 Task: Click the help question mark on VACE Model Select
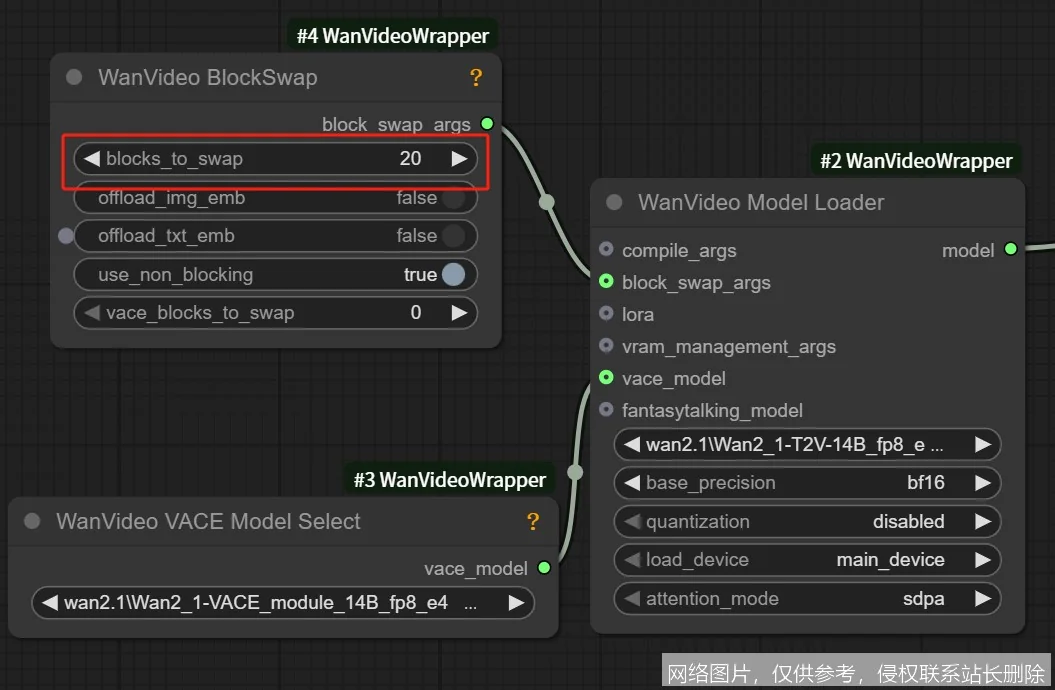pos(533,521)
